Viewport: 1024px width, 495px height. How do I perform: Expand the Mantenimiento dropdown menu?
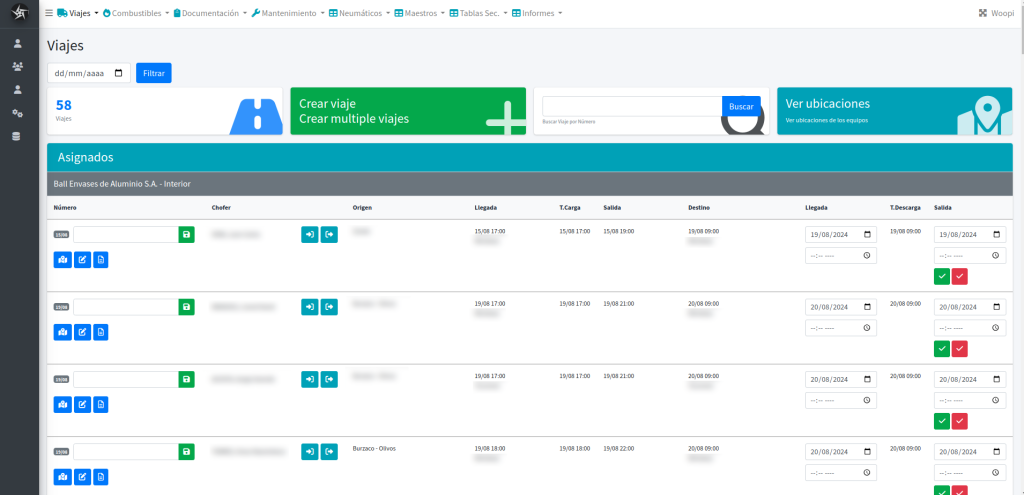288,13
